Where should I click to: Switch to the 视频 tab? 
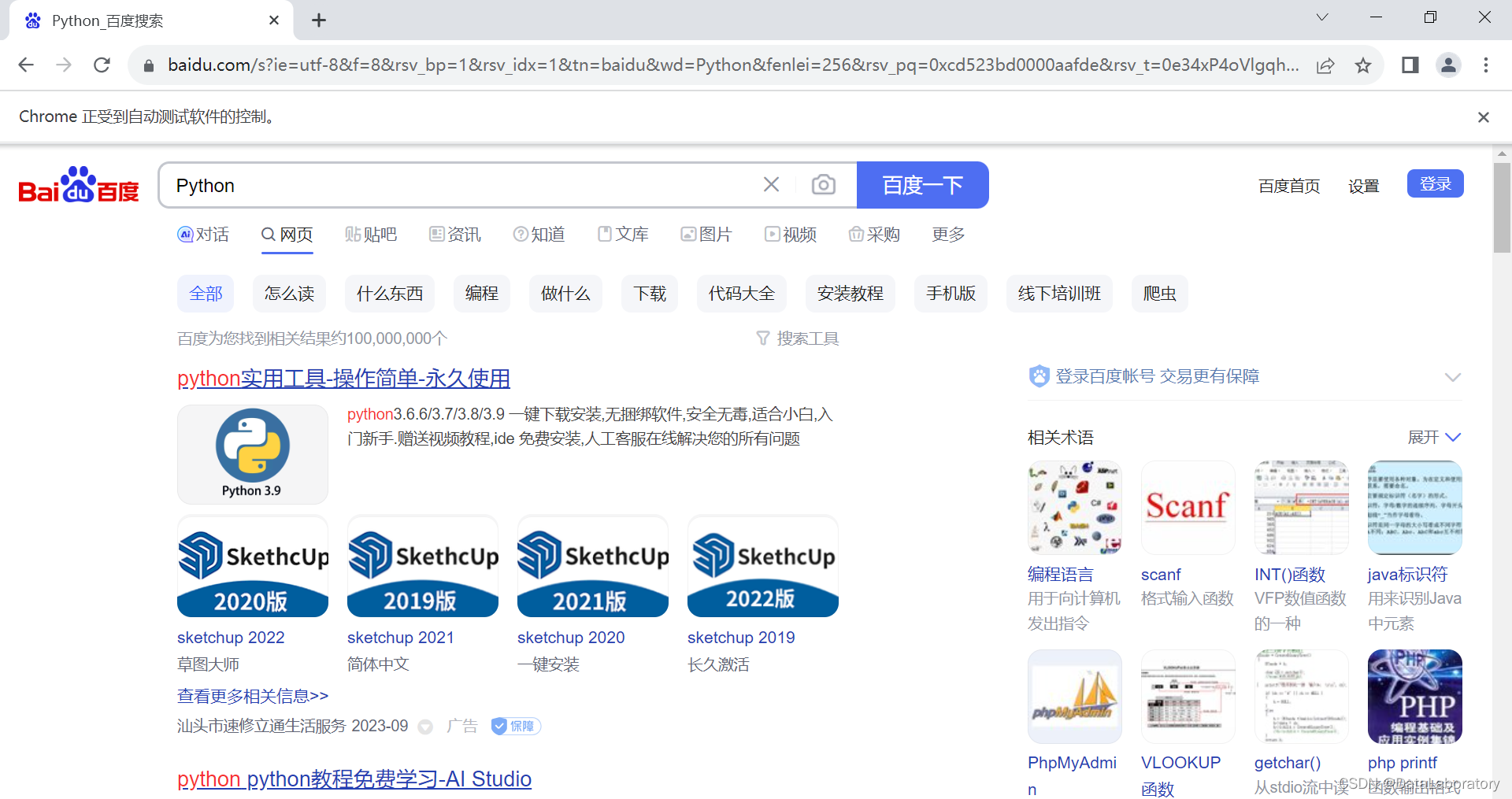(791, 235)
